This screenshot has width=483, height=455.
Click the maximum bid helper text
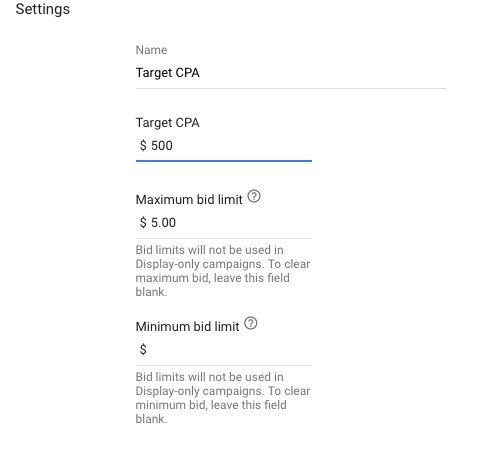(x=223, y=271)
